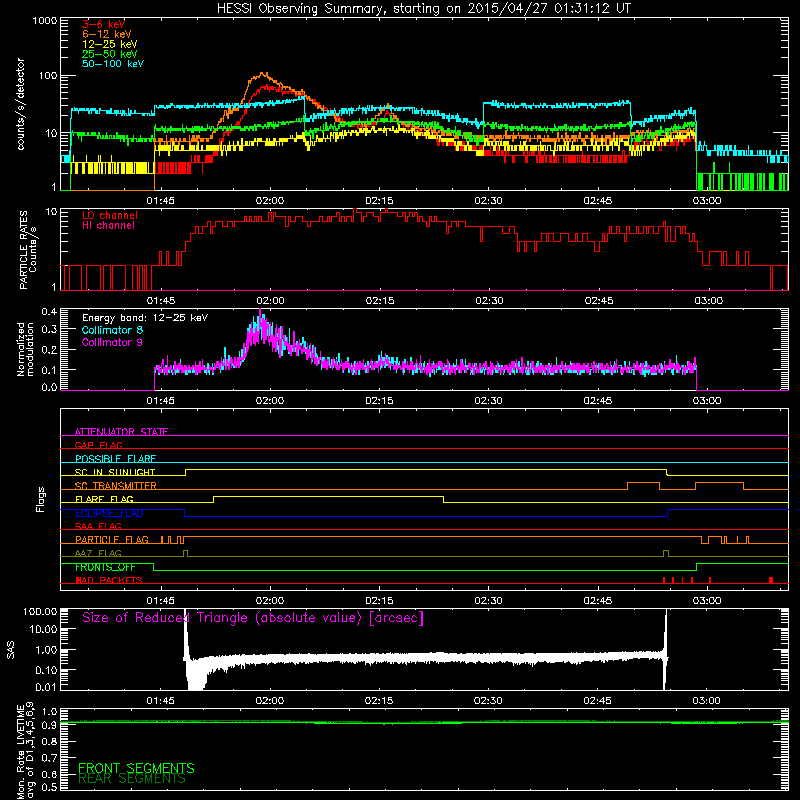The width and height of the screenshot is (800, 800).
Task: Click the SAA FLAG label
Action: tap(98, 526)
